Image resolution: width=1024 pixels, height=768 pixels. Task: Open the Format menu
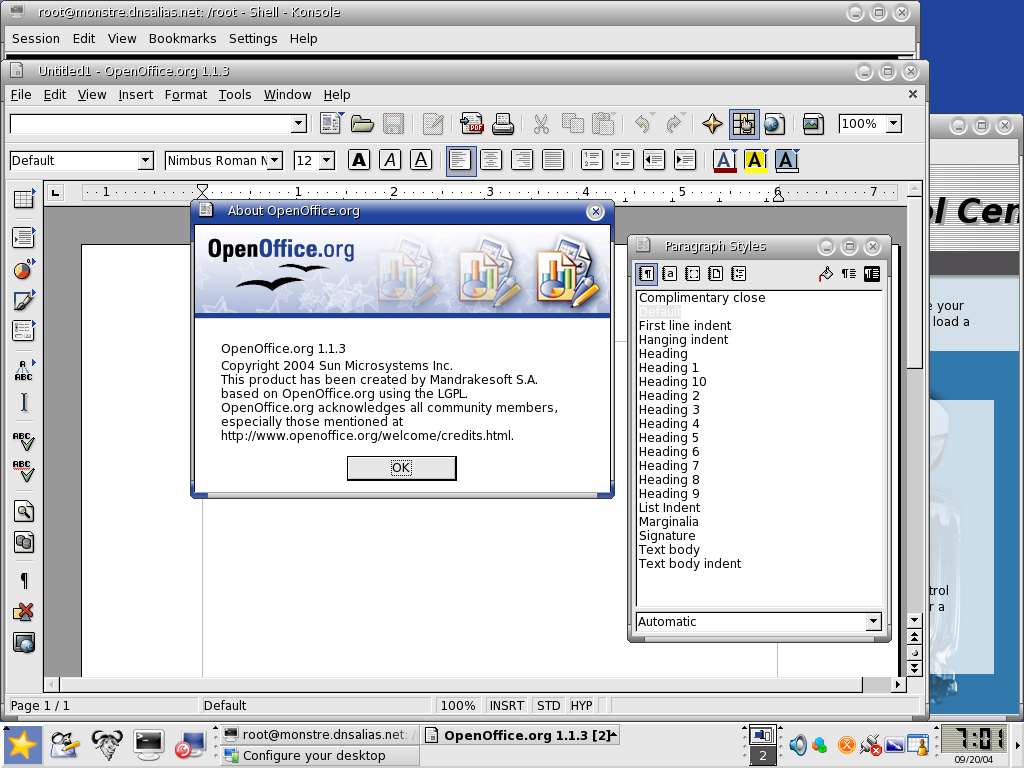click(185, 95)
